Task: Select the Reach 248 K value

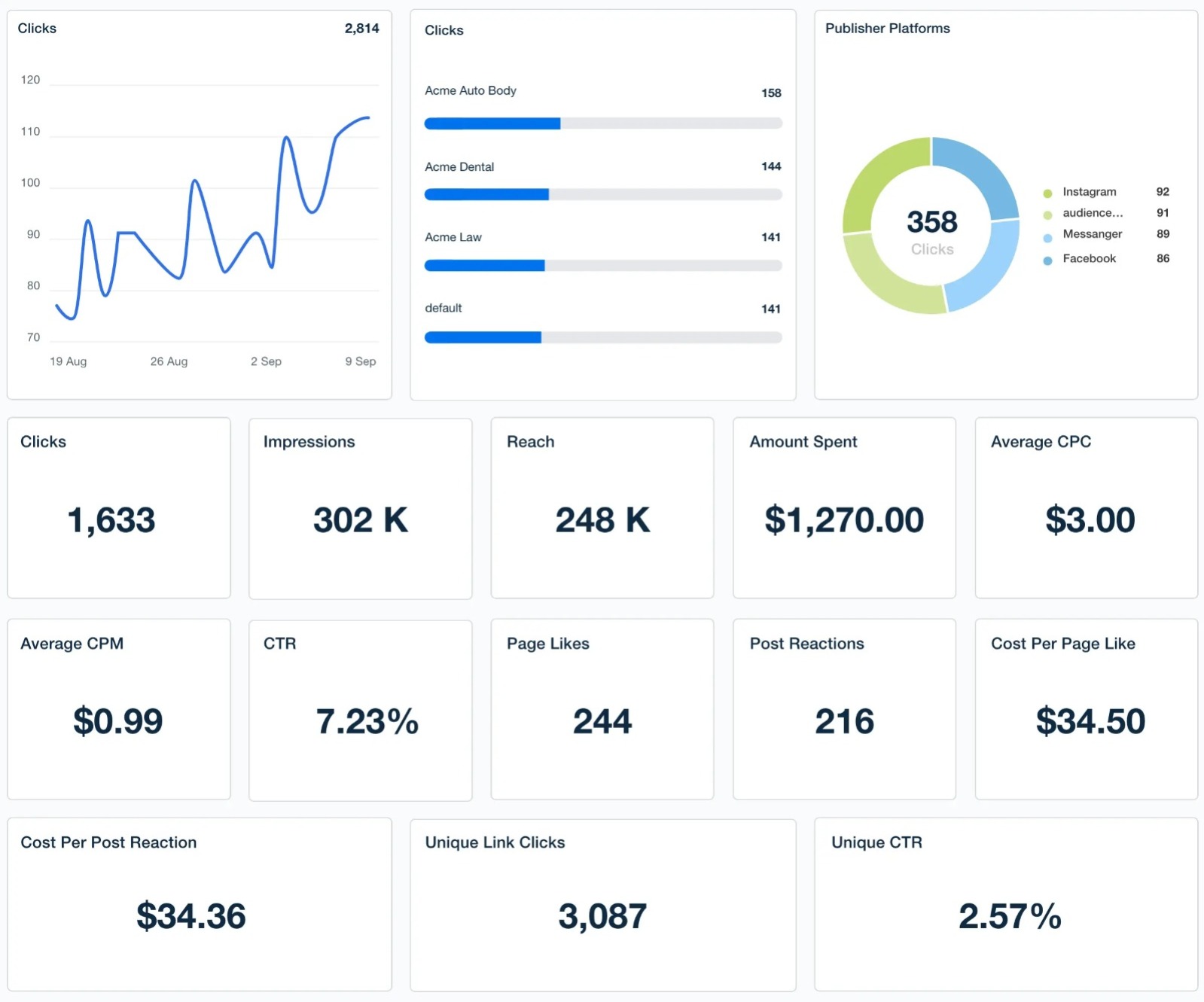Action: tap(602, 520)
